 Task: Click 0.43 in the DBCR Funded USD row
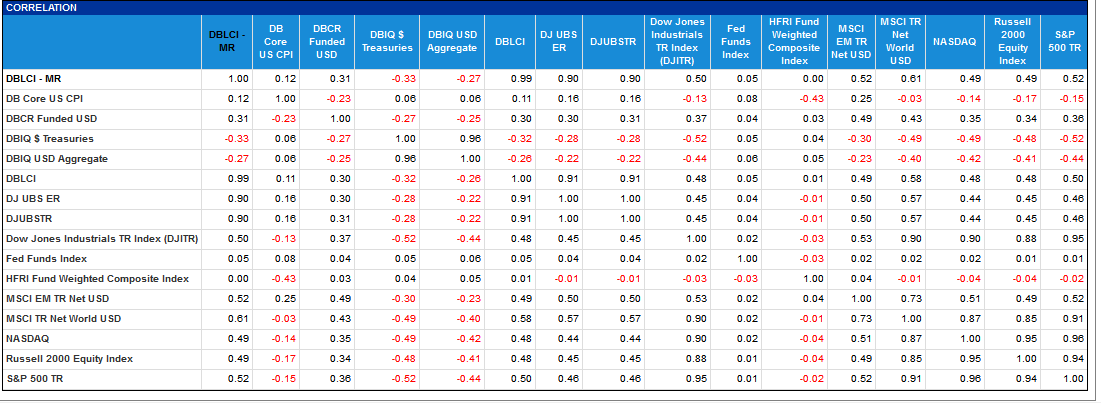[909, 119]
